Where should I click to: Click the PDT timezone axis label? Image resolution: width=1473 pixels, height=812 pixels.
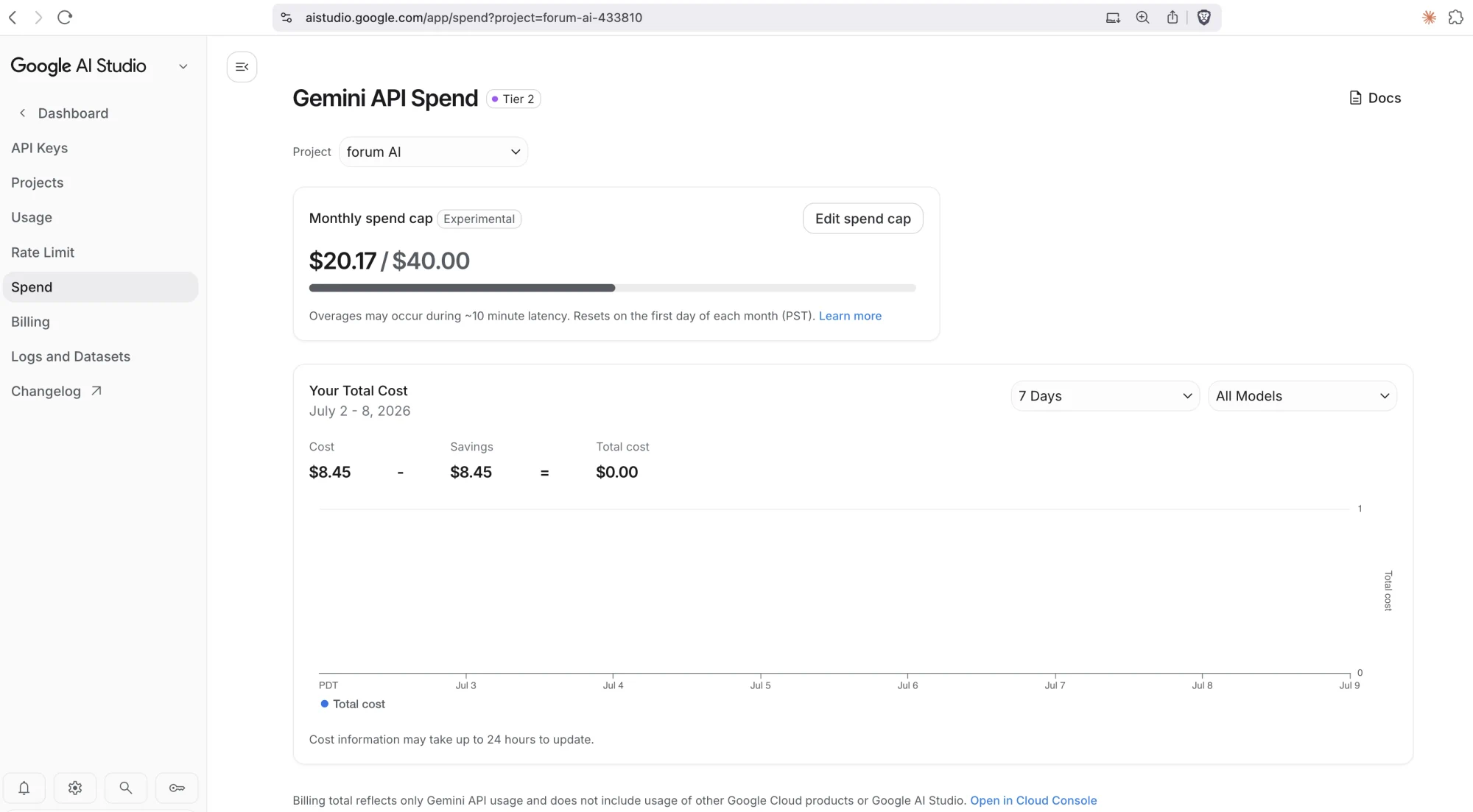pyautogui.click(x=328, y=685)
